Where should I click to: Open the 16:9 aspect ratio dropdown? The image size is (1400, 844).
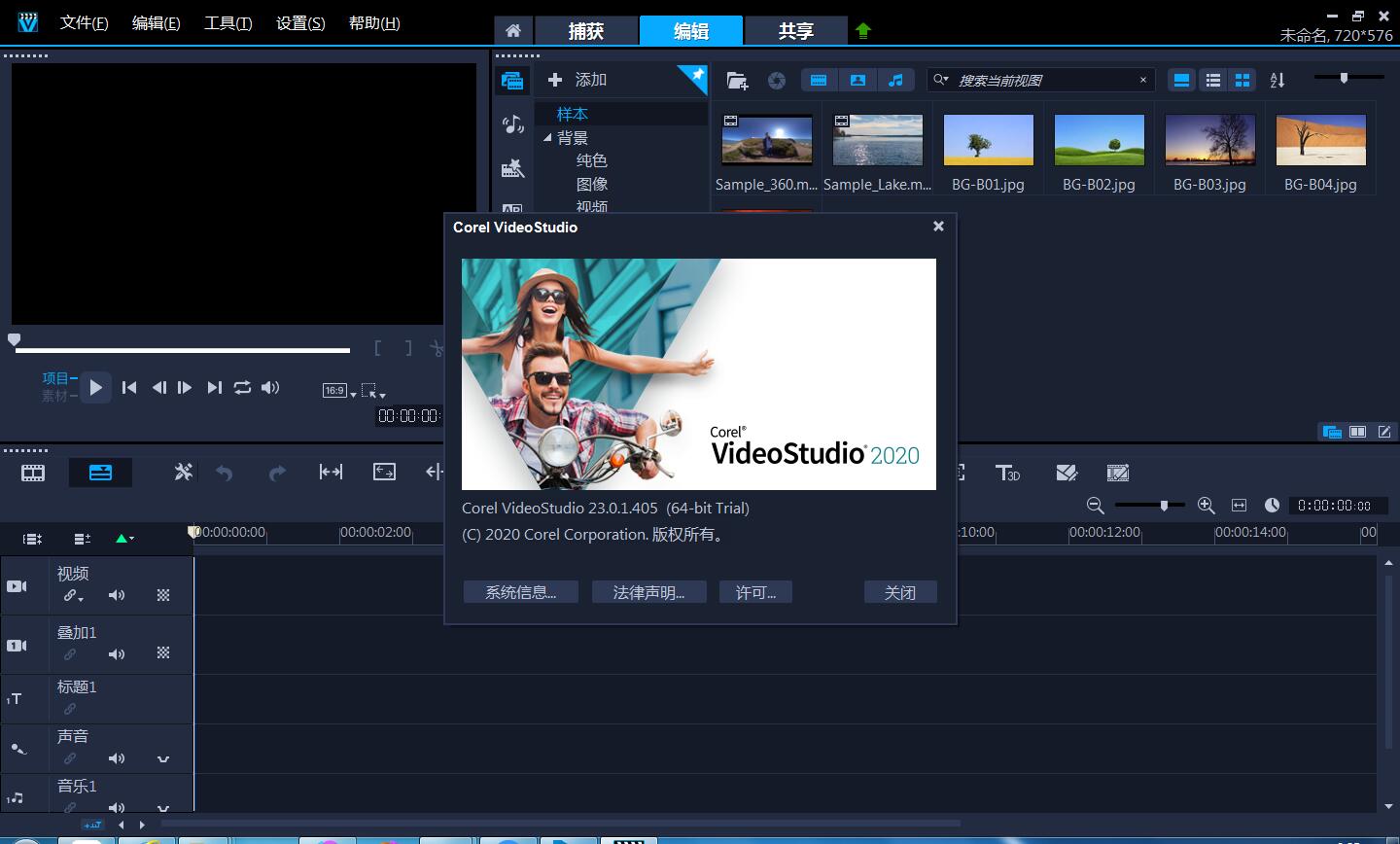(x=339, y=391)
